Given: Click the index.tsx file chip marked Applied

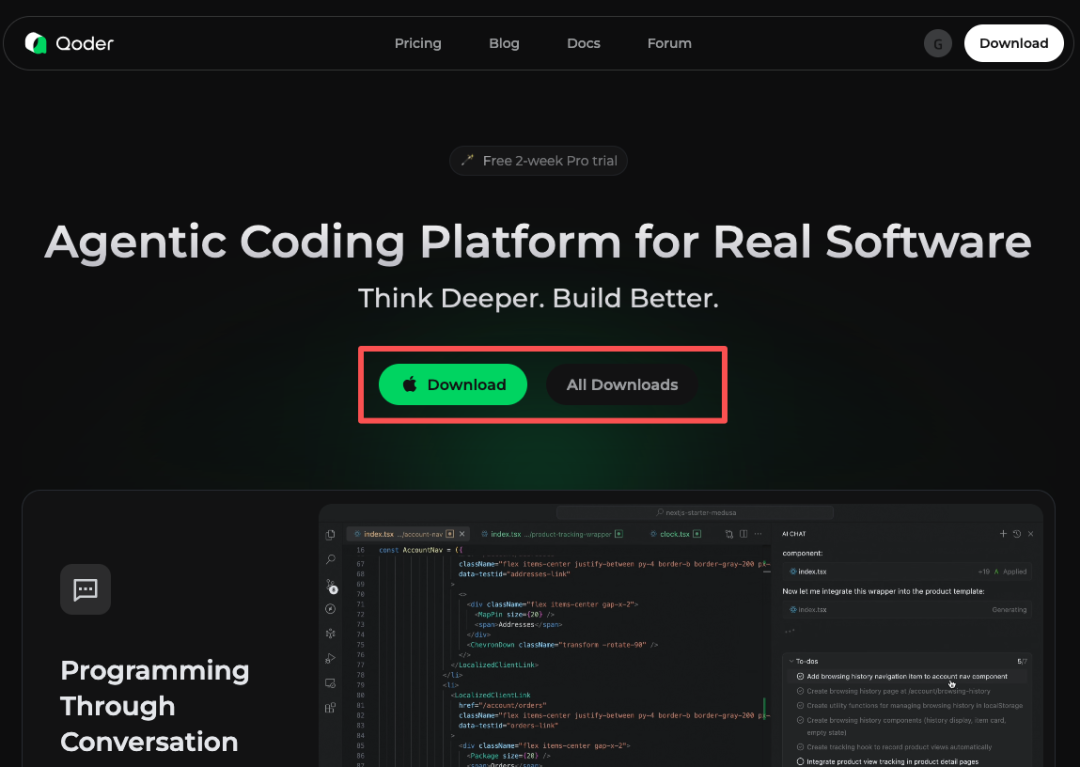Looking at the screenshot, I should [x=907, y=571].
